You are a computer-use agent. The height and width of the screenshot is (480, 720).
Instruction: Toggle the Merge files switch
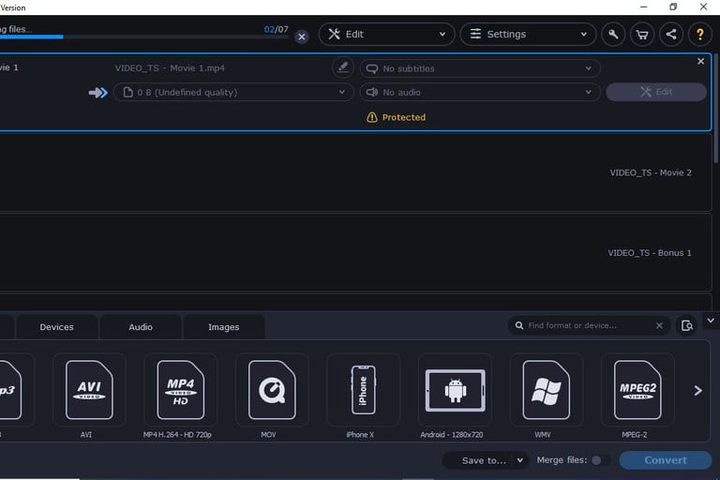599,460
